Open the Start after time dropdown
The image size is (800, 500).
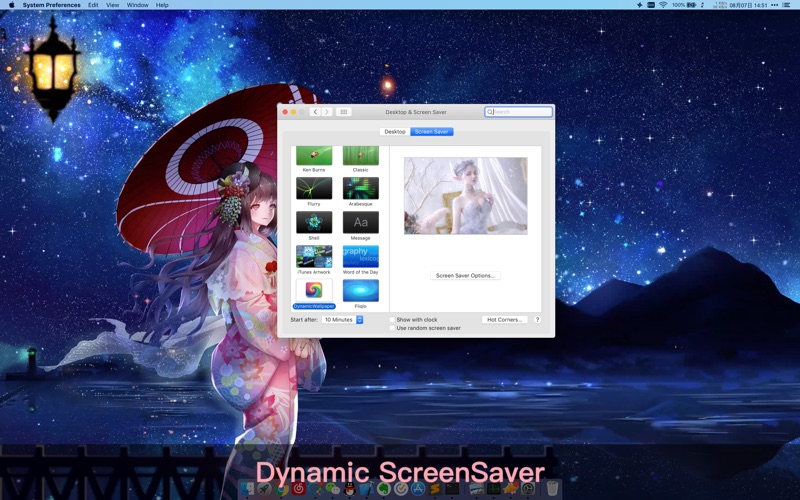pos(343,320)
